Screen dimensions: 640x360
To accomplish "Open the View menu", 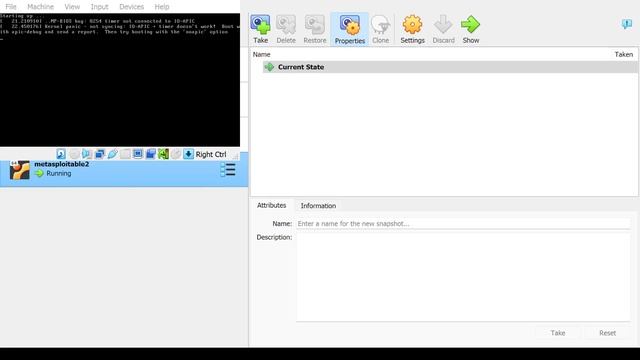I will pos(72,7).
